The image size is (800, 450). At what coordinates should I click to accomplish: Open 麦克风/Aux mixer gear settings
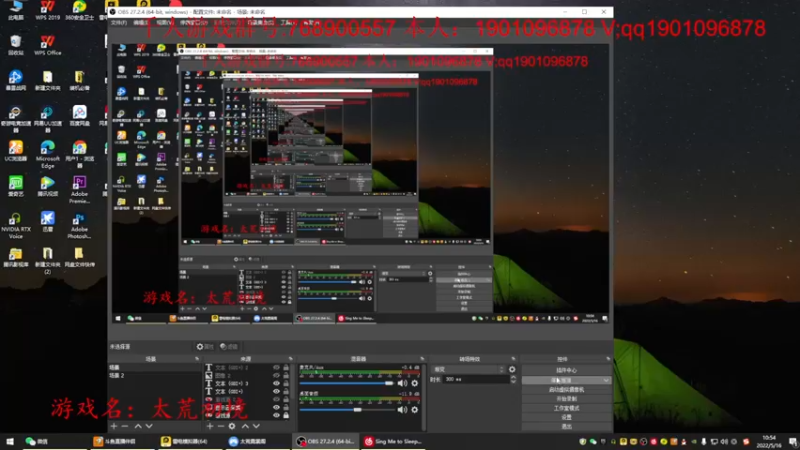click(415, 383)
